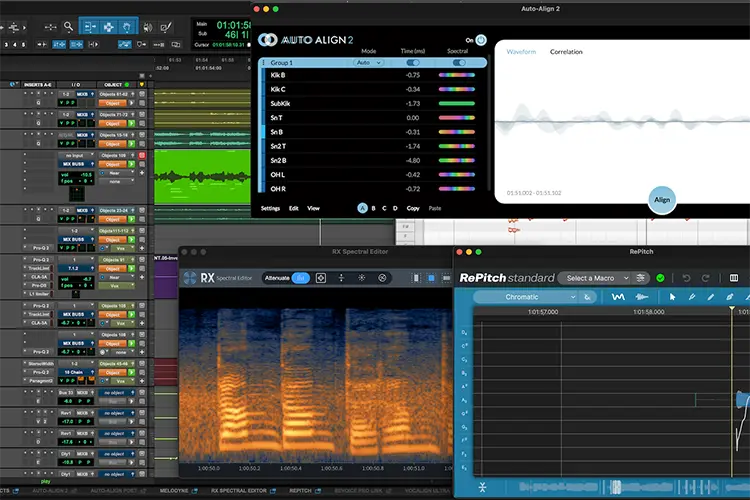Select the Pencil tool in Pro Tools toolbar

pyautogui.click(x=166, y=27)
